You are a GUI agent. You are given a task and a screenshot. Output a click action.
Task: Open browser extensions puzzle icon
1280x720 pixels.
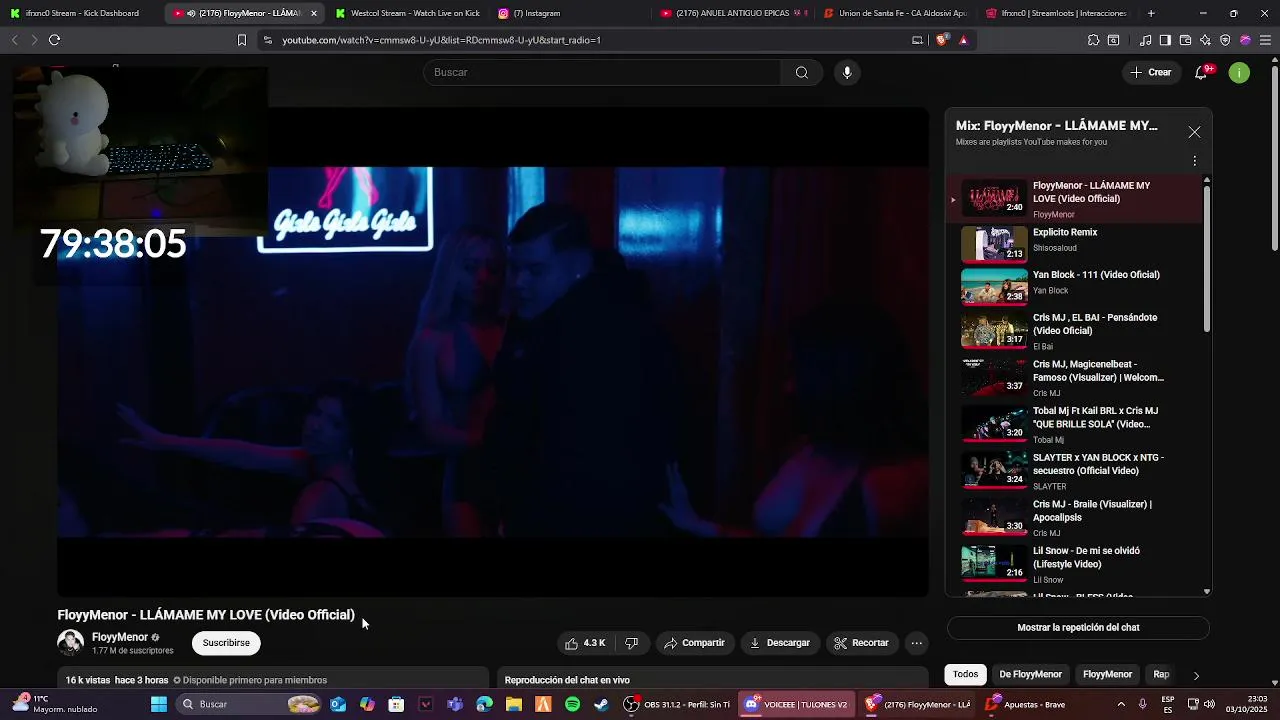(1093, 40)
